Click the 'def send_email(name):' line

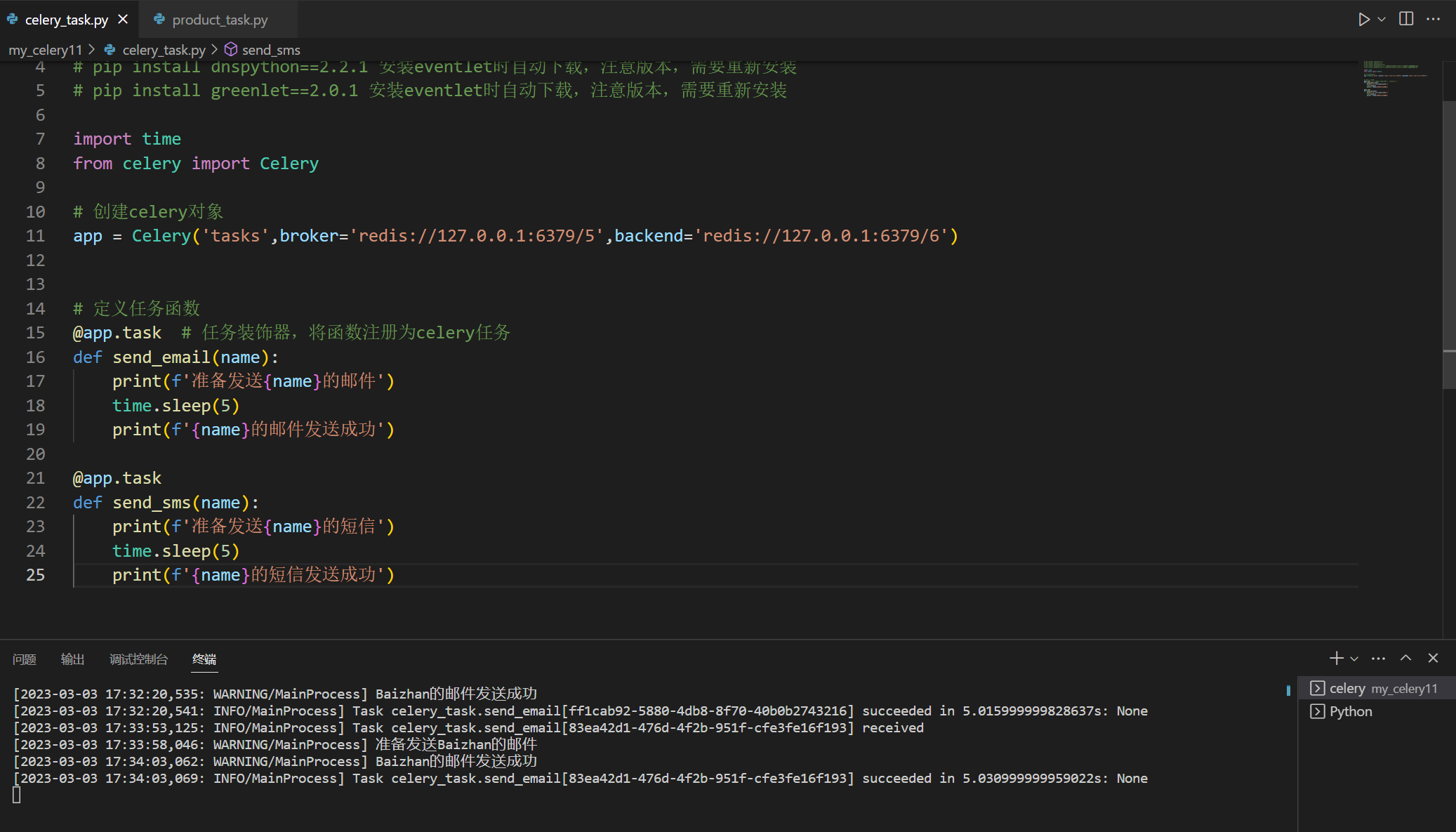(x=176, y=357)
